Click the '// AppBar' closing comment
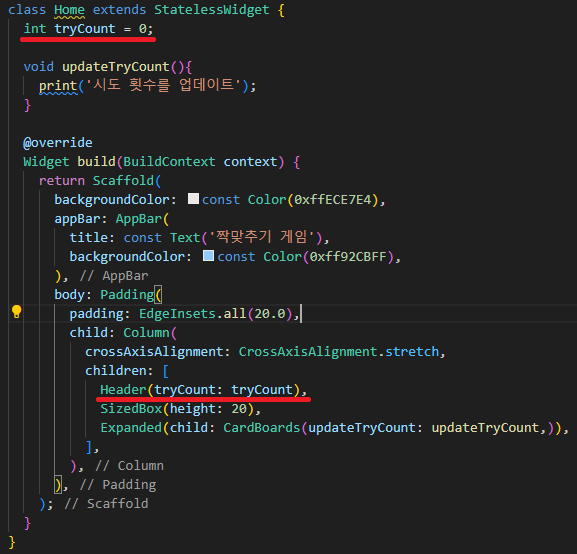Image resolution: width=577 pixels, height=554 pixels. pos(114,276)
